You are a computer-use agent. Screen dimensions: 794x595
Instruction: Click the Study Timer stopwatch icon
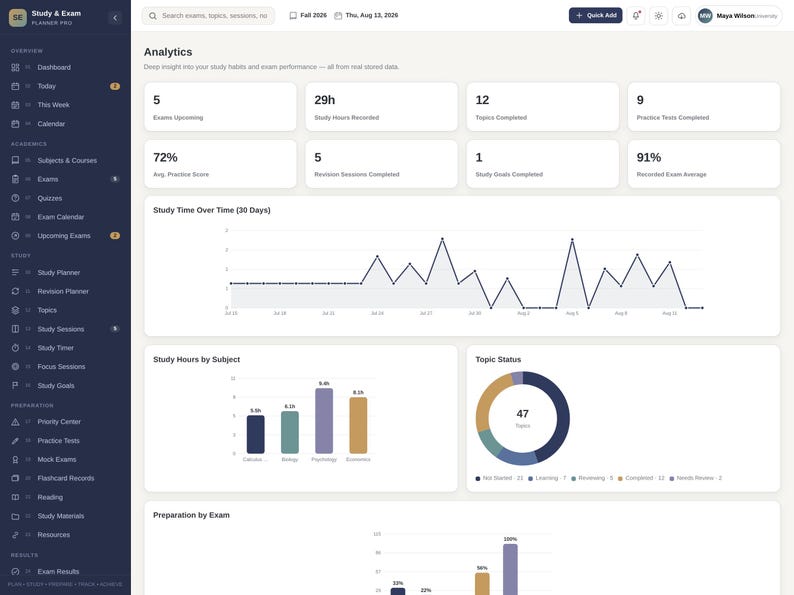pyautogui.click(x=15, y=348)
